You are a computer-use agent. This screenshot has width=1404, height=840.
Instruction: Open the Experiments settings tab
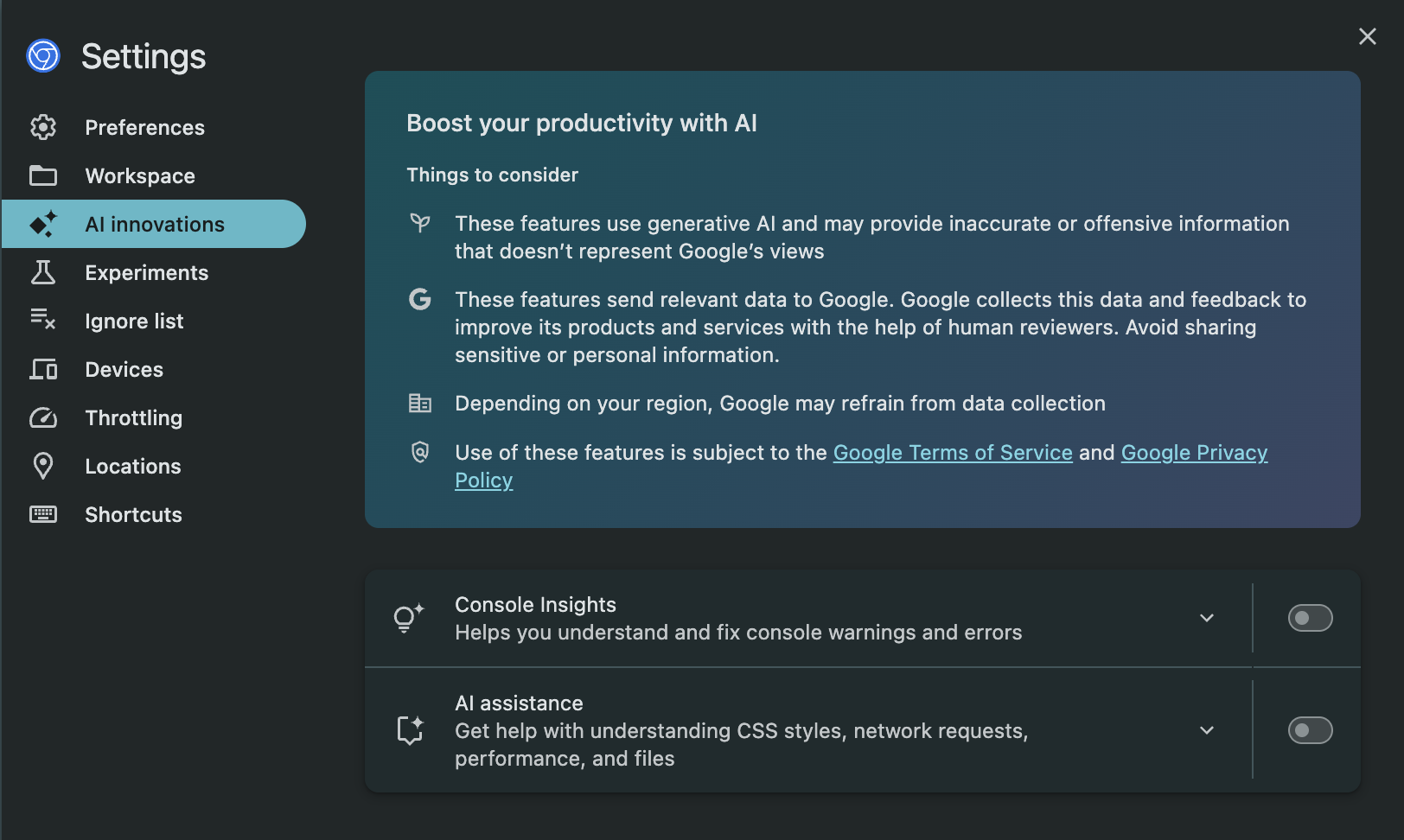(x=147, y=272)
